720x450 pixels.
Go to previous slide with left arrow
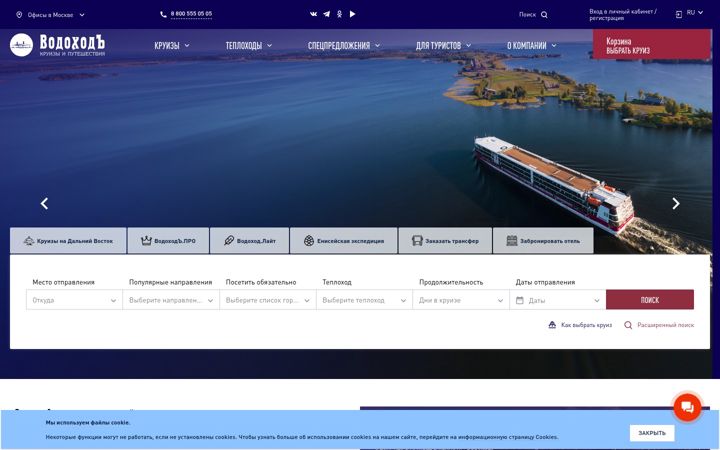point(45,203)
